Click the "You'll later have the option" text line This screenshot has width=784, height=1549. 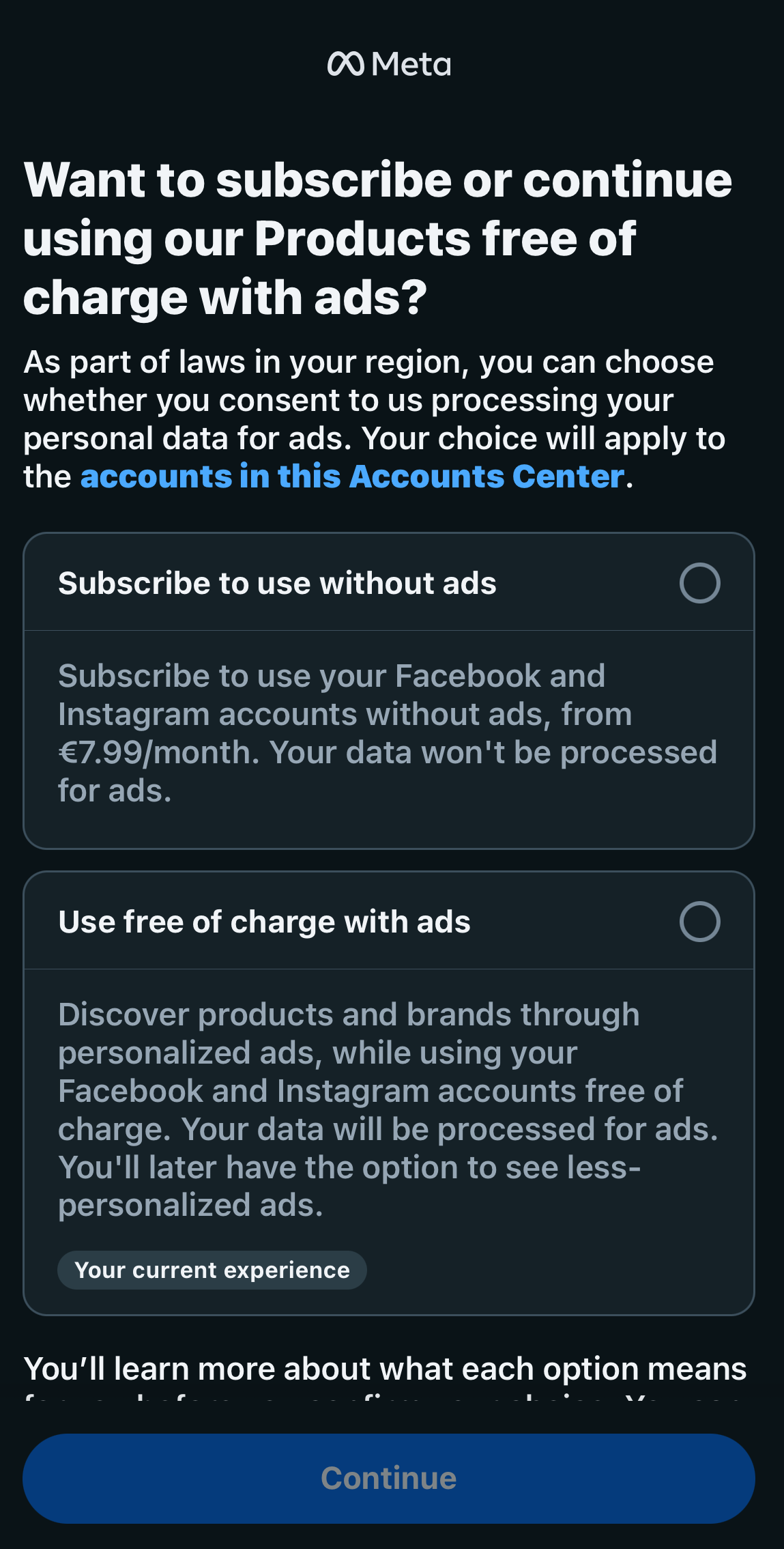click(349, 1168)
